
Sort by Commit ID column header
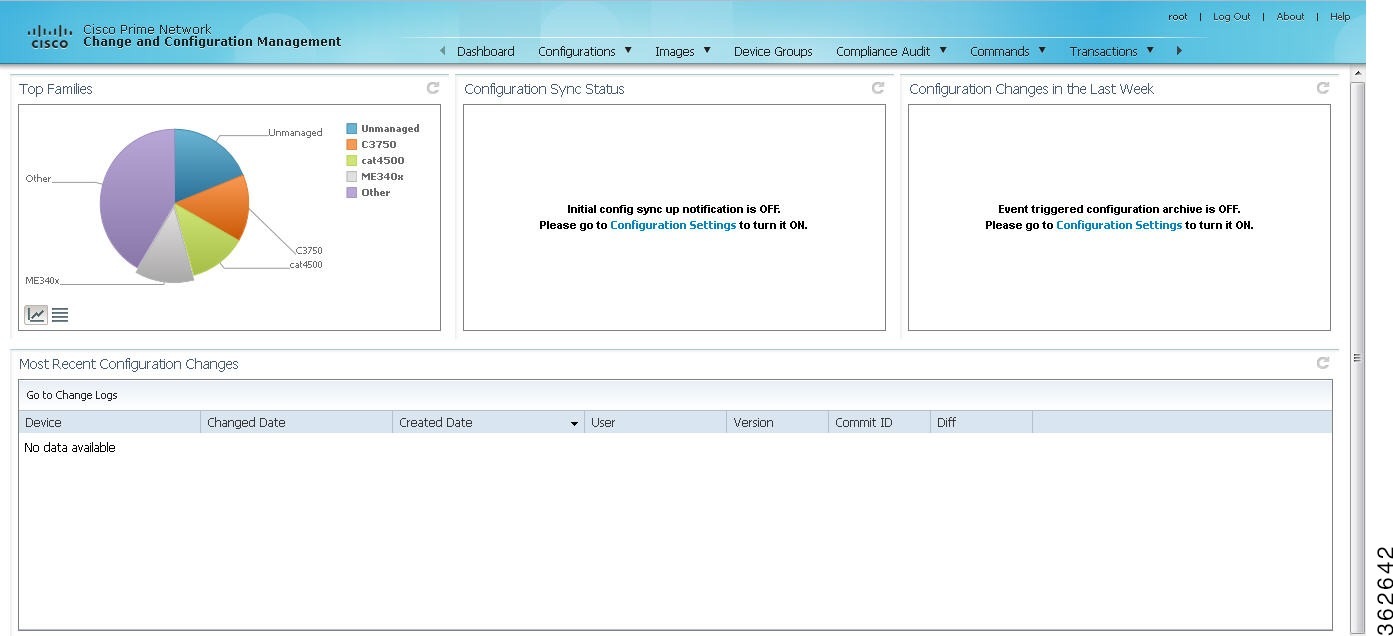click(x=880, y=422)
